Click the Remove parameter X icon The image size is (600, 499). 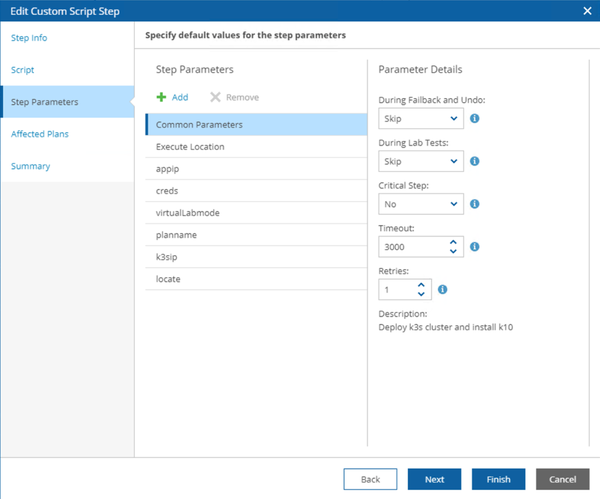click(215, 97)
